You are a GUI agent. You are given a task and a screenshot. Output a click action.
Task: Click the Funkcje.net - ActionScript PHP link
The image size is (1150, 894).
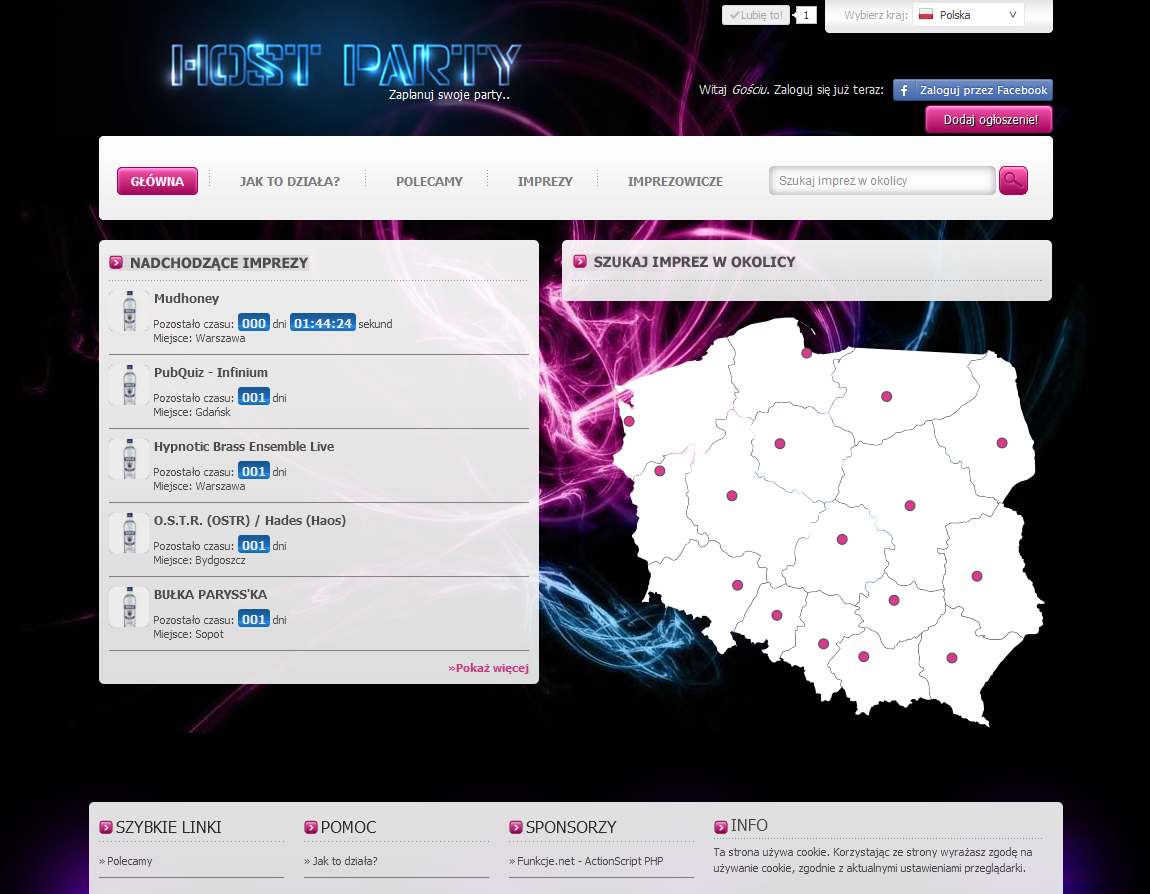click(590, 861)
